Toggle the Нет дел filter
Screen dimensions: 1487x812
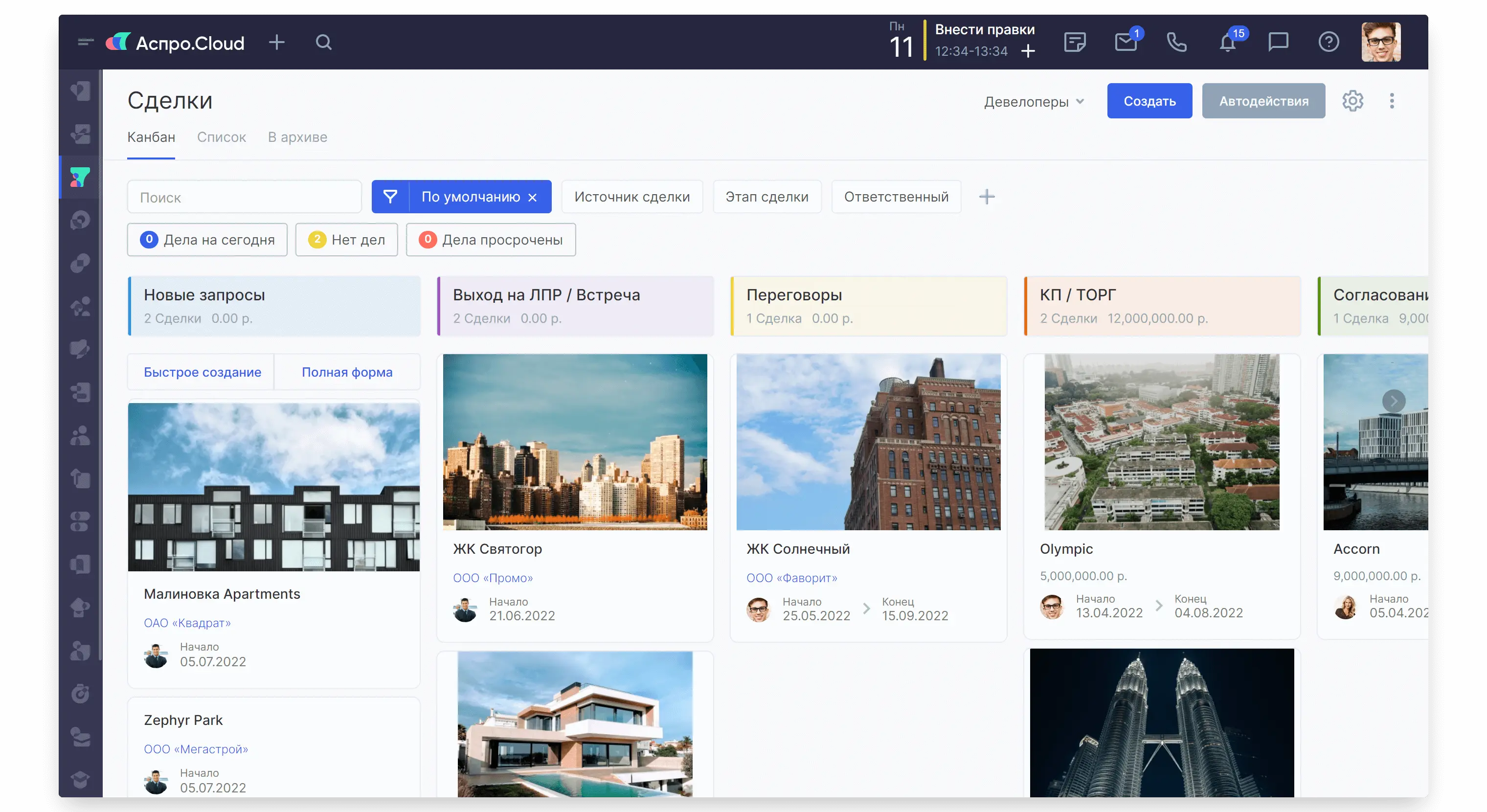[x=346, y=240]
